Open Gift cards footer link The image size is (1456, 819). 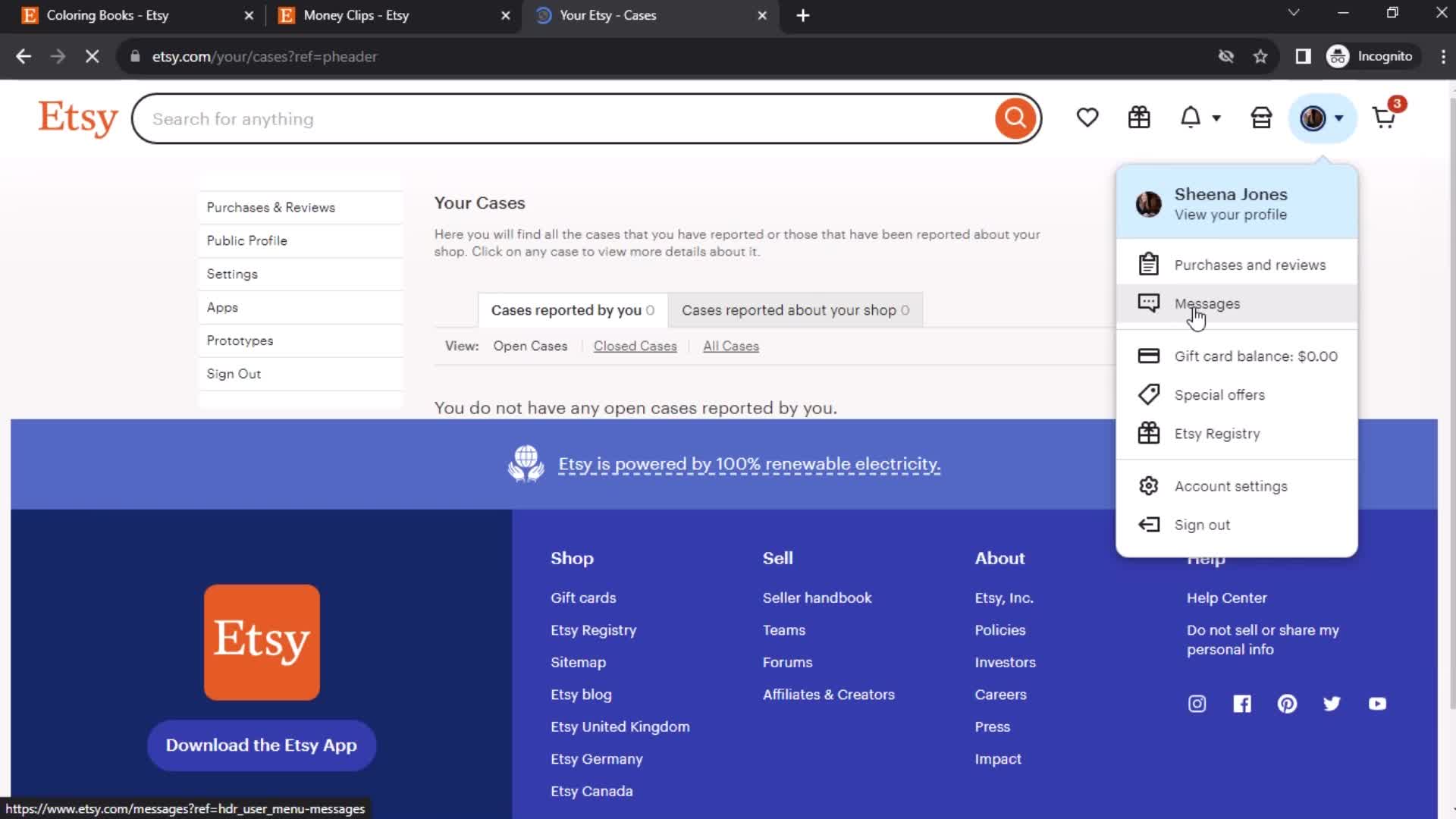[x=583, y=598]
